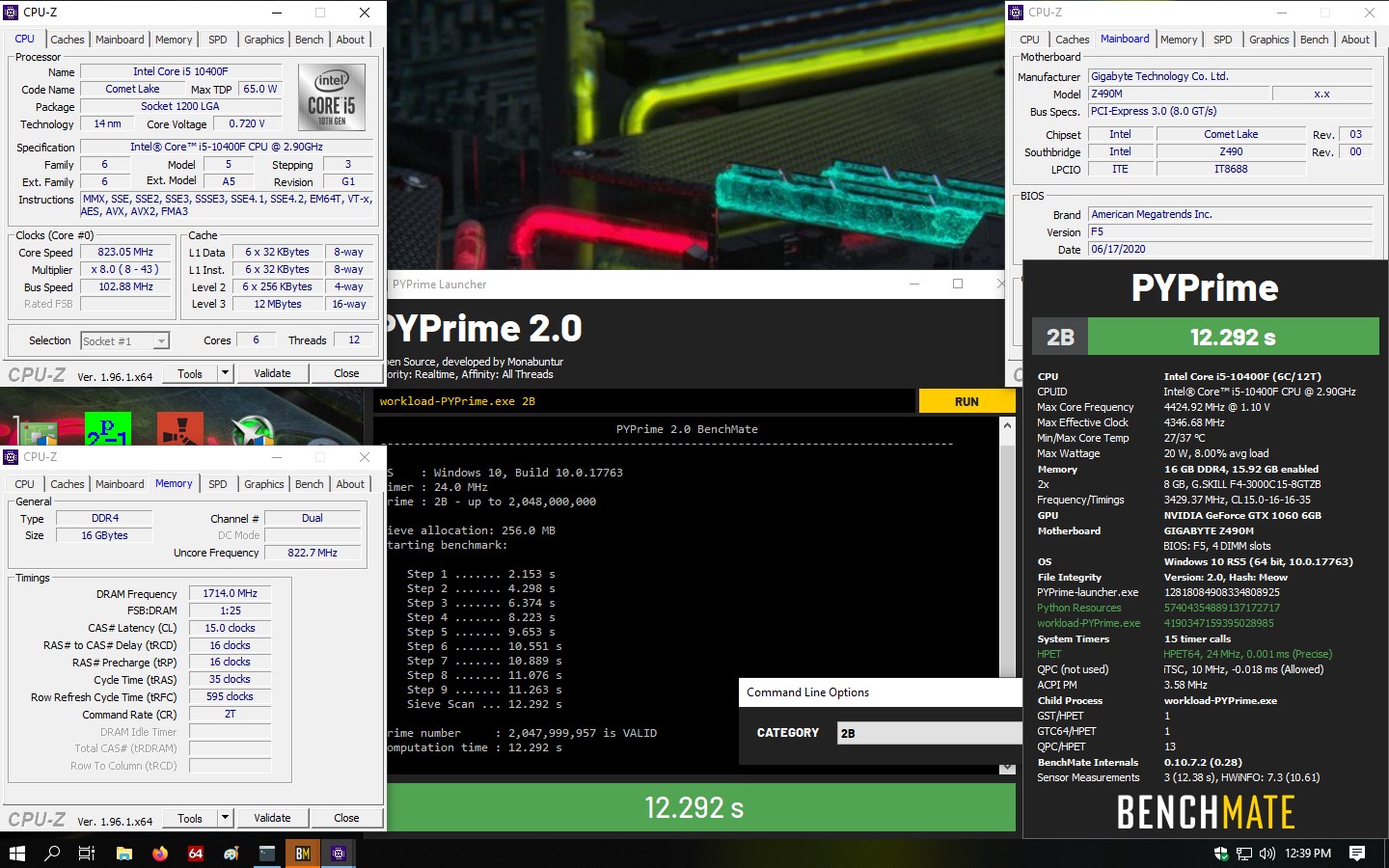This screenshot has height=868, width=1389.
Task: Open Windows search from the taskbar
Action: pos(52,854)
